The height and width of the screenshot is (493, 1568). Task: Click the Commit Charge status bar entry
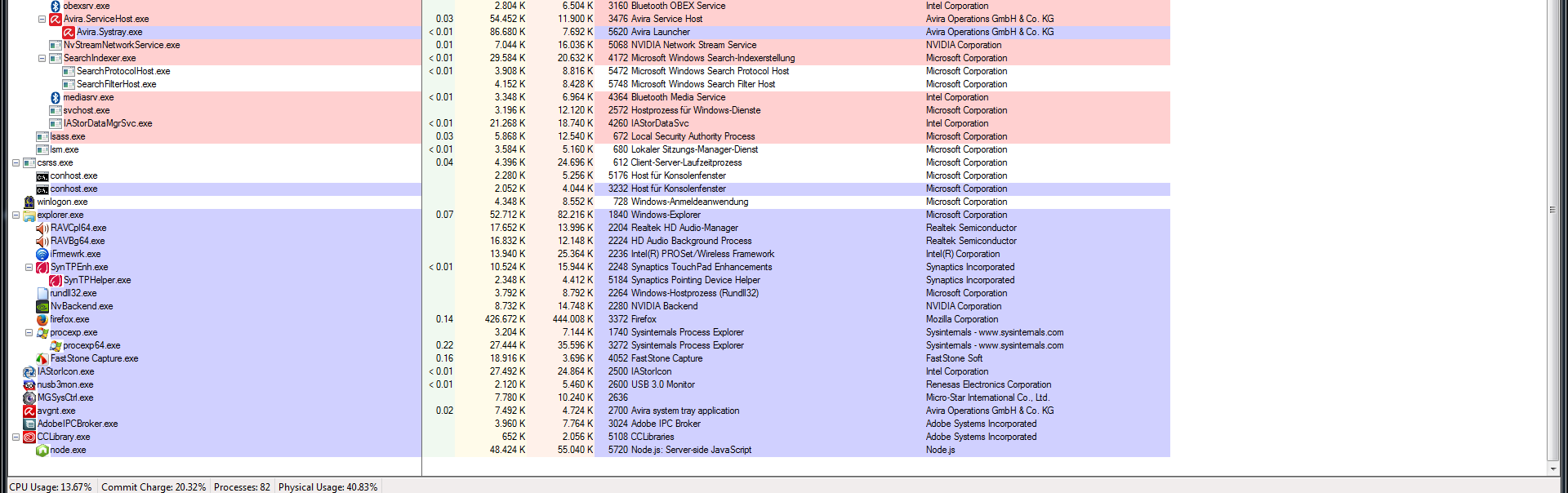(x=154, y=486)
